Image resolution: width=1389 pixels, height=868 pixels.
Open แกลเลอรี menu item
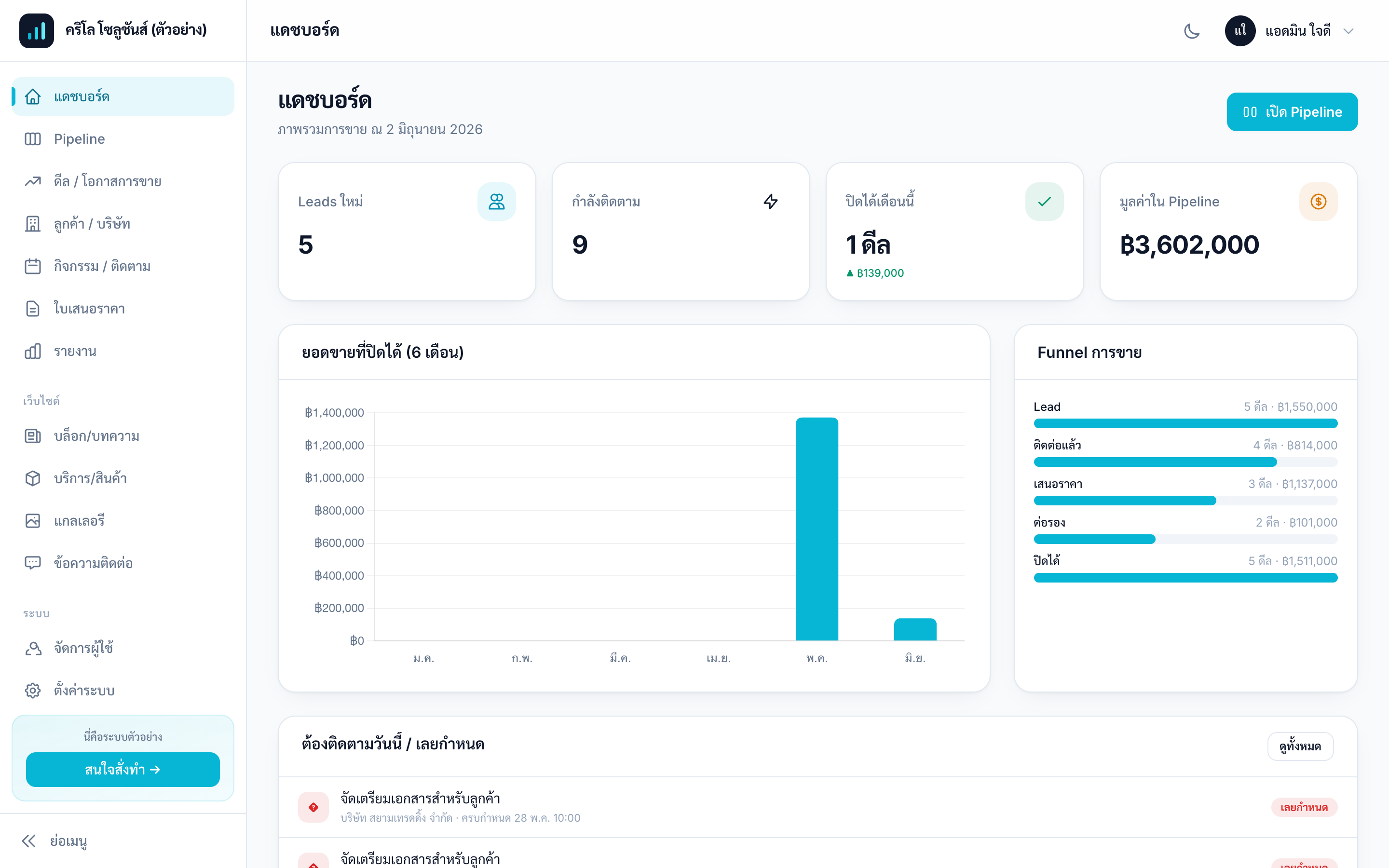[x=123, y=521]
